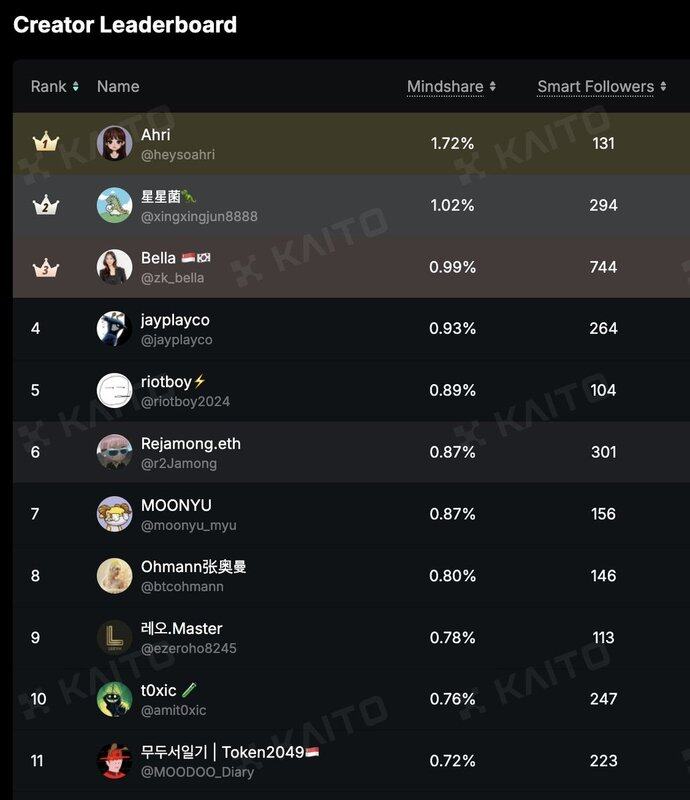
Task: Sort by Smart Followers arrows
Action: tap(663, 87)
